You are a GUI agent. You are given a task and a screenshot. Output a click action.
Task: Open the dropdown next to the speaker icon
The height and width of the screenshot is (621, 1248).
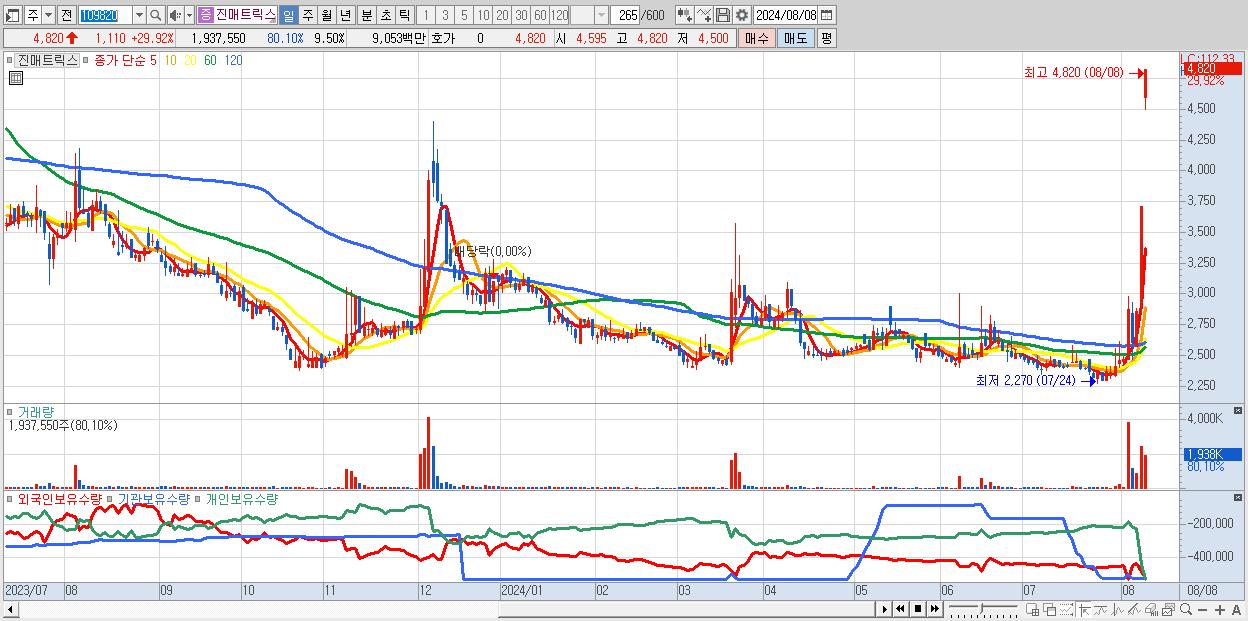[189, 15]
